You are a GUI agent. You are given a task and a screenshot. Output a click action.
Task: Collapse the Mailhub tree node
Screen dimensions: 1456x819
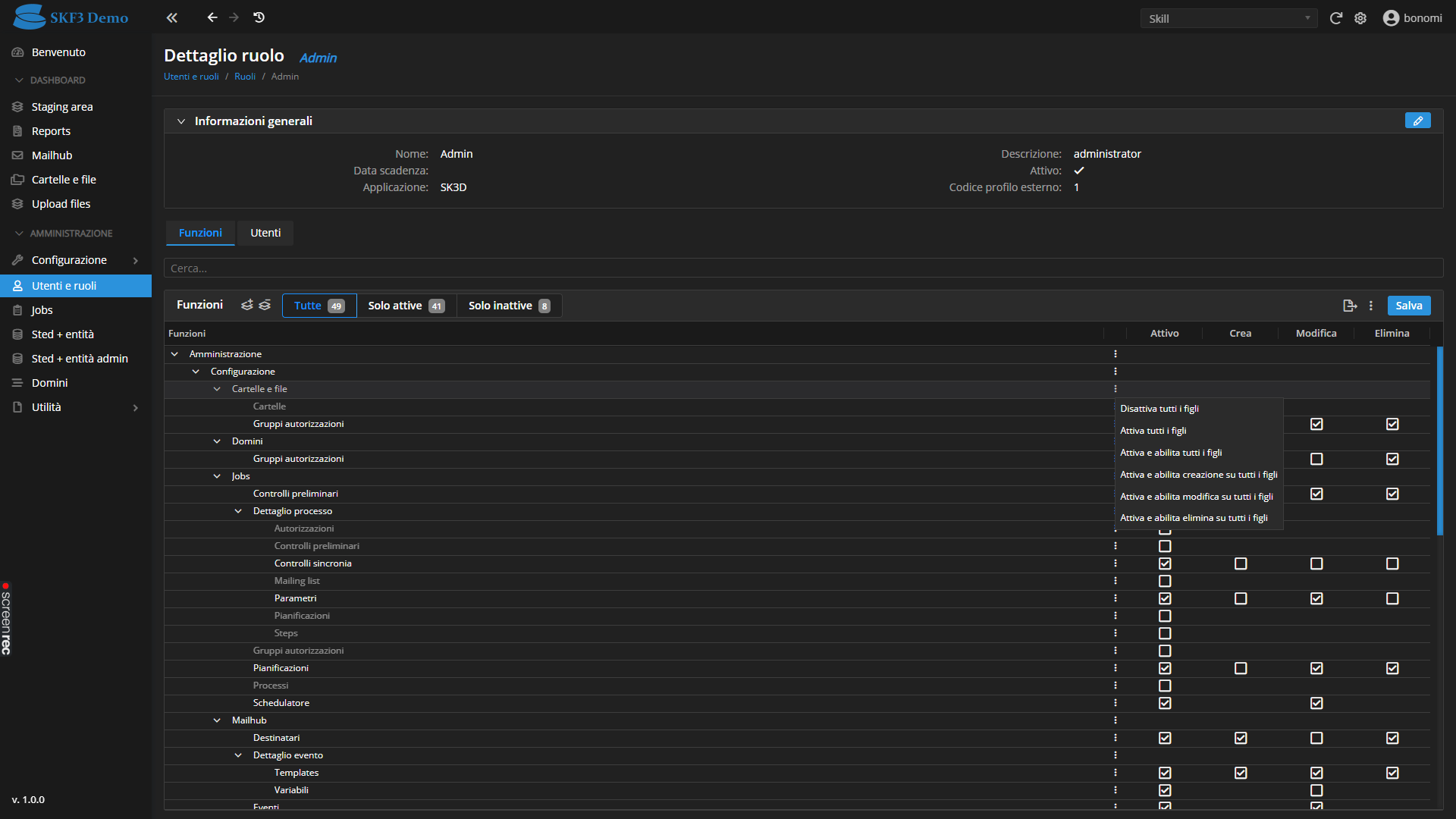tap(217, 720)
